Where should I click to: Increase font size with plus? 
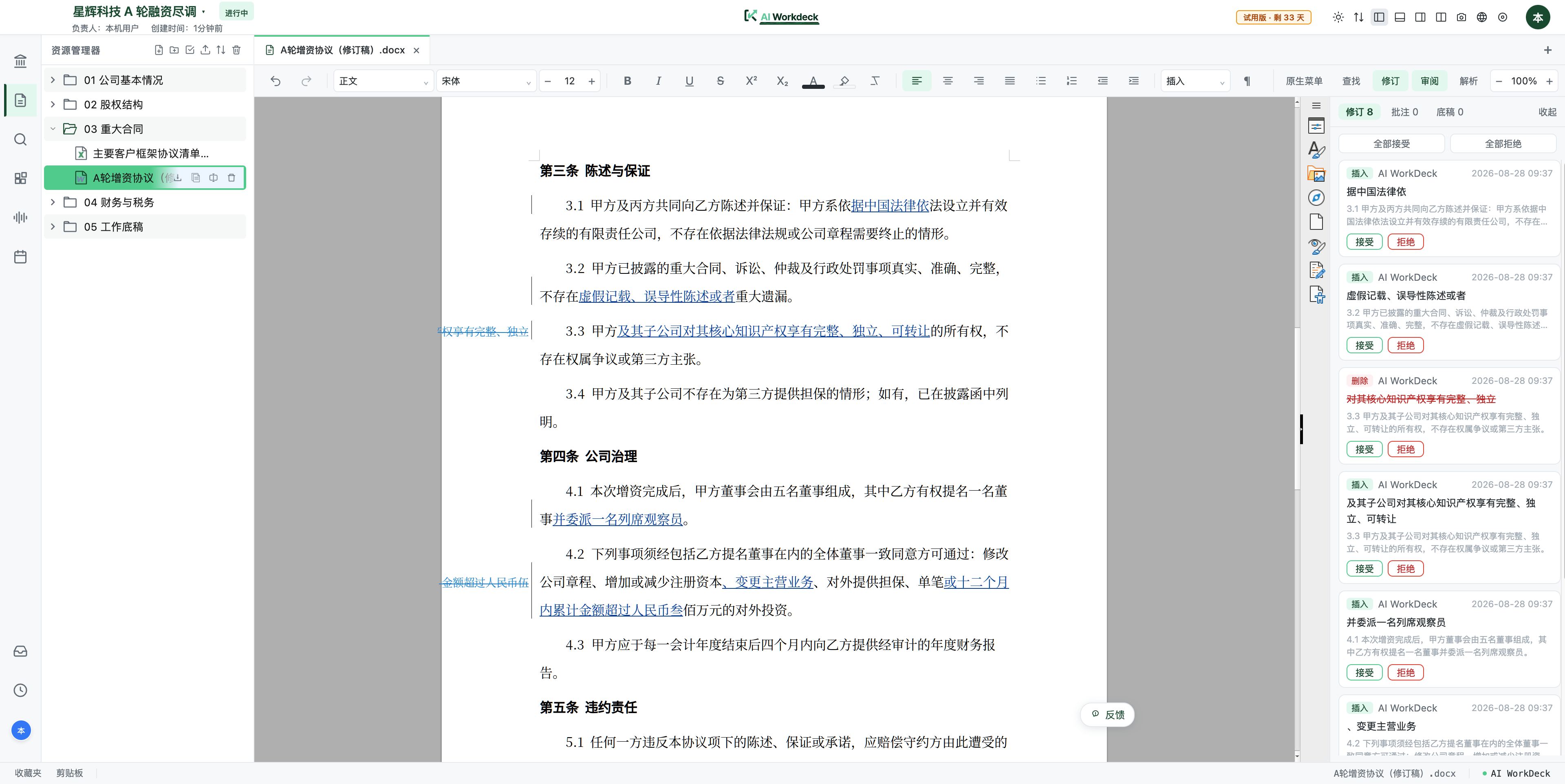(591, 81)
